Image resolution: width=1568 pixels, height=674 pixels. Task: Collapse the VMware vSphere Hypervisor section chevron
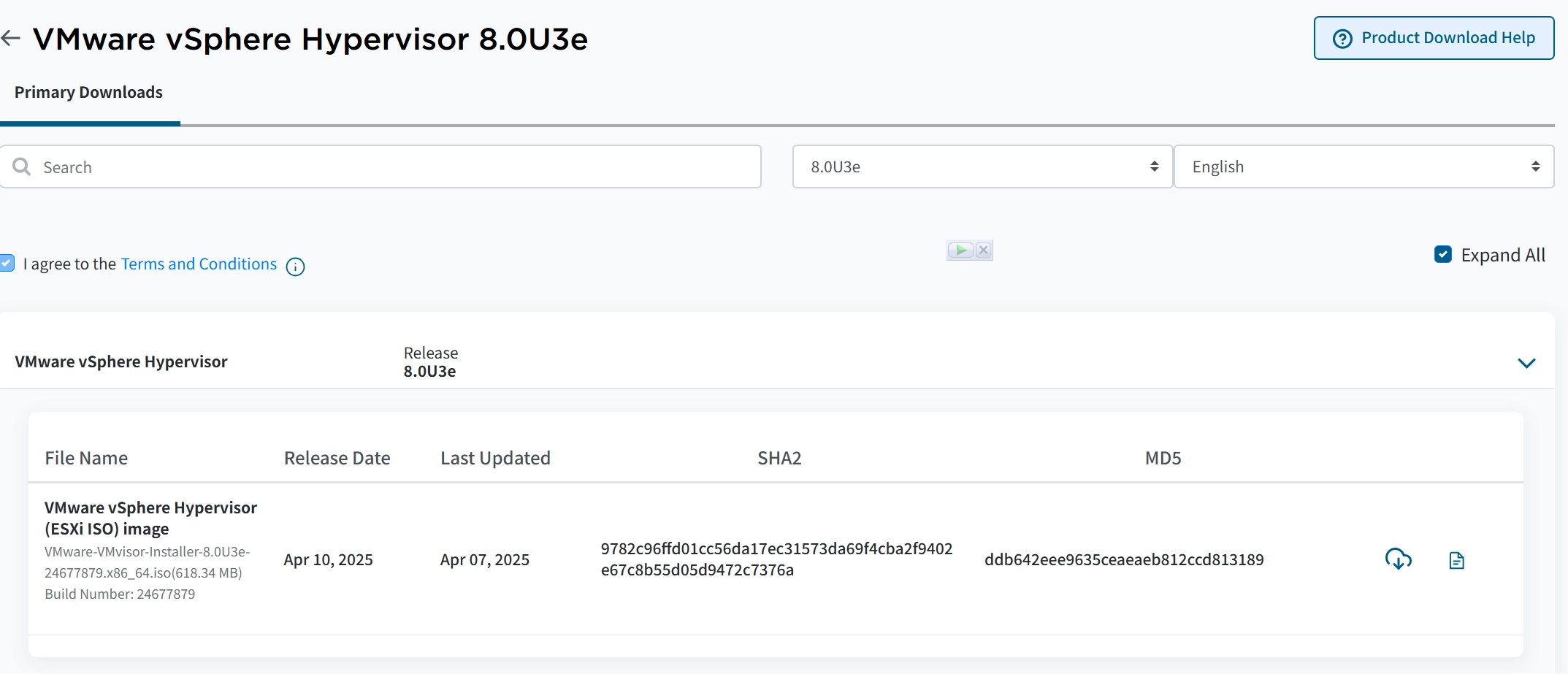(x=1526, y=363)
